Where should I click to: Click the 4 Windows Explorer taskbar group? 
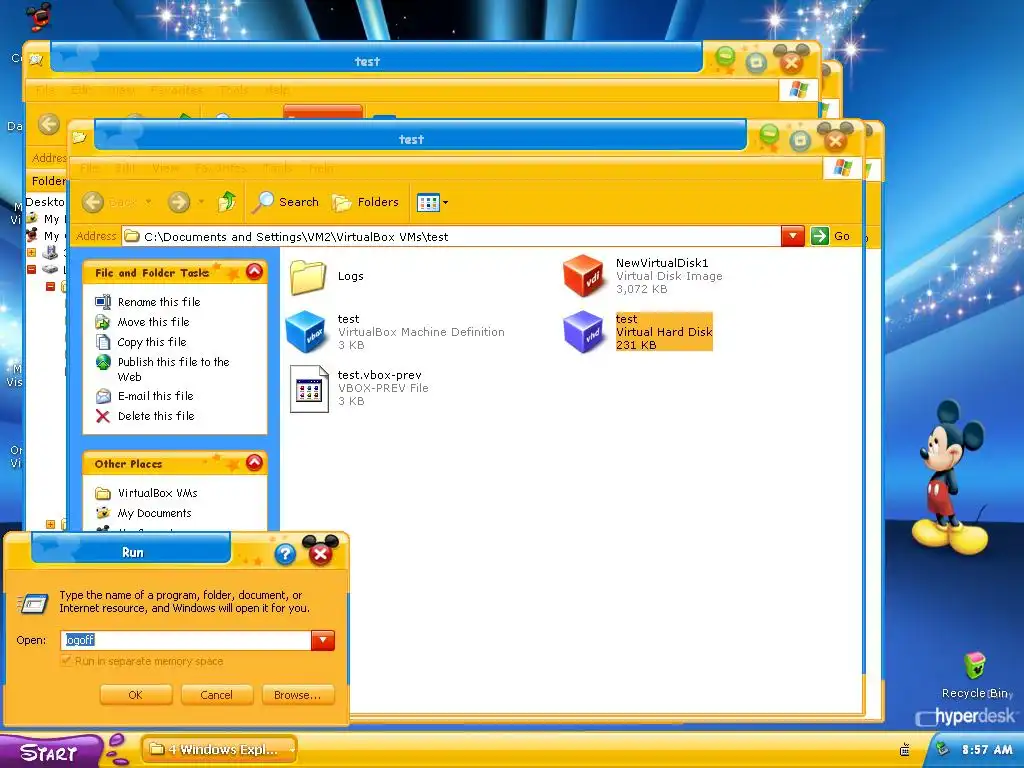coord(219,750)
